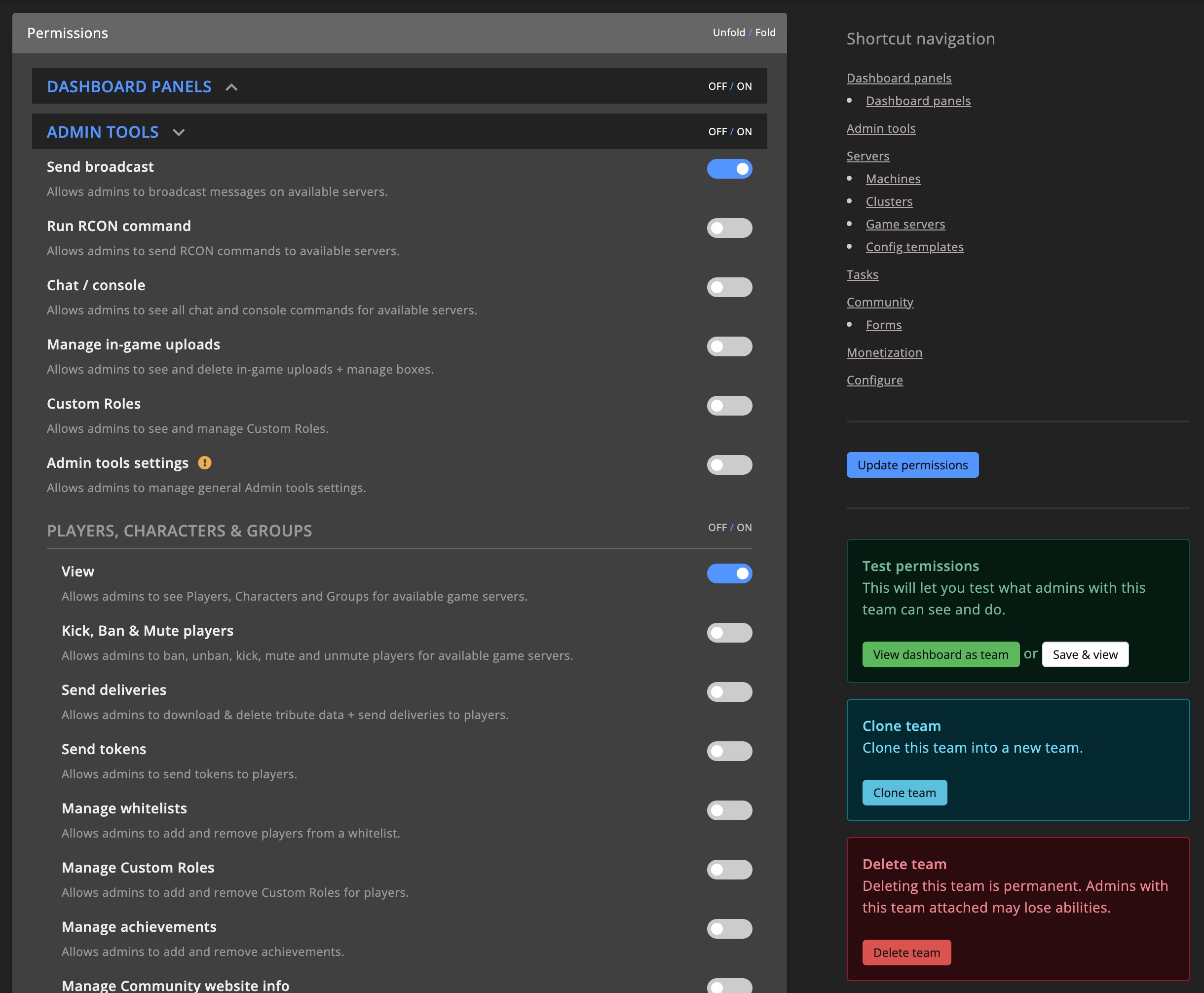Image resolution: width=1204 pixels, height=993 pixels.
Task: Click the Clone team button
Action: pyautogui.click(x=904, y=792)
